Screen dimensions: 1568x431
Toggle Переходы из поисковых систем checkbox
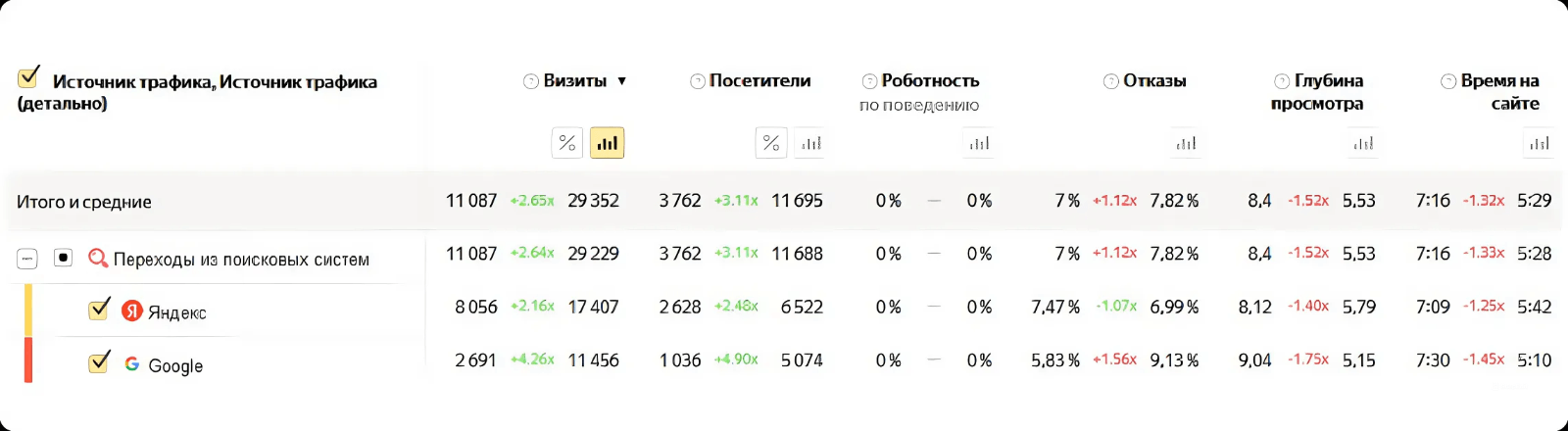63,258
